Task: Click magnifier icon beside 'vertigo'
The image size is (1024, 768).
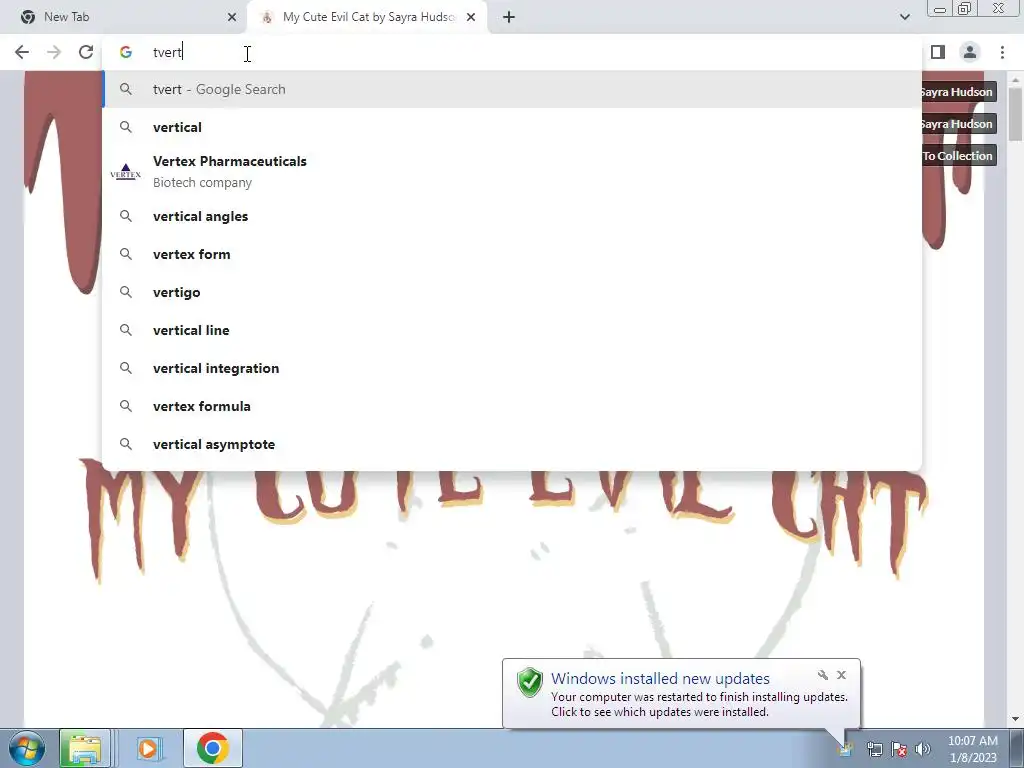Action: click(x=125, y=292)
